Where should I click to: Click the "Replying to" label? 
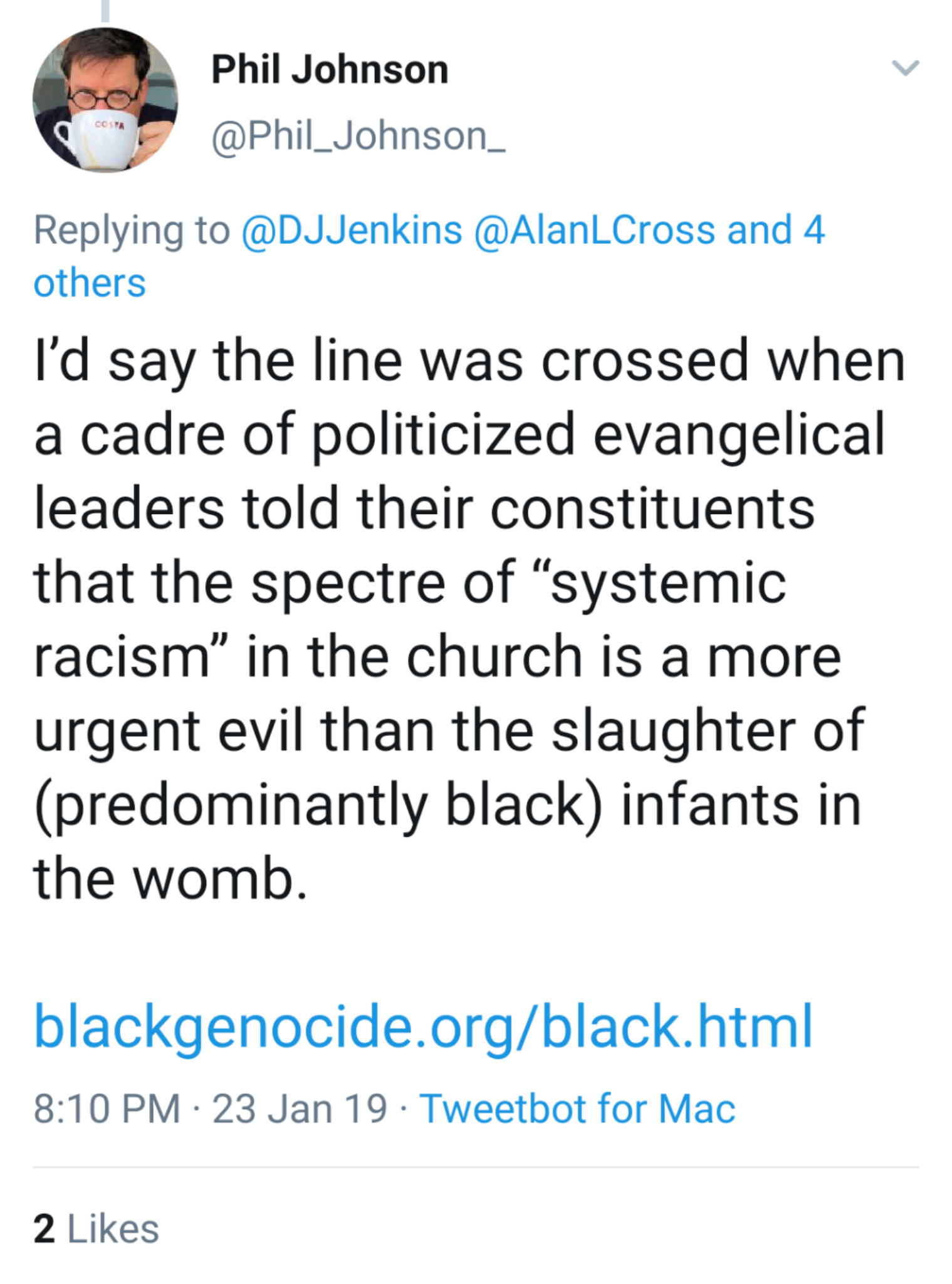tap(132, 230)
